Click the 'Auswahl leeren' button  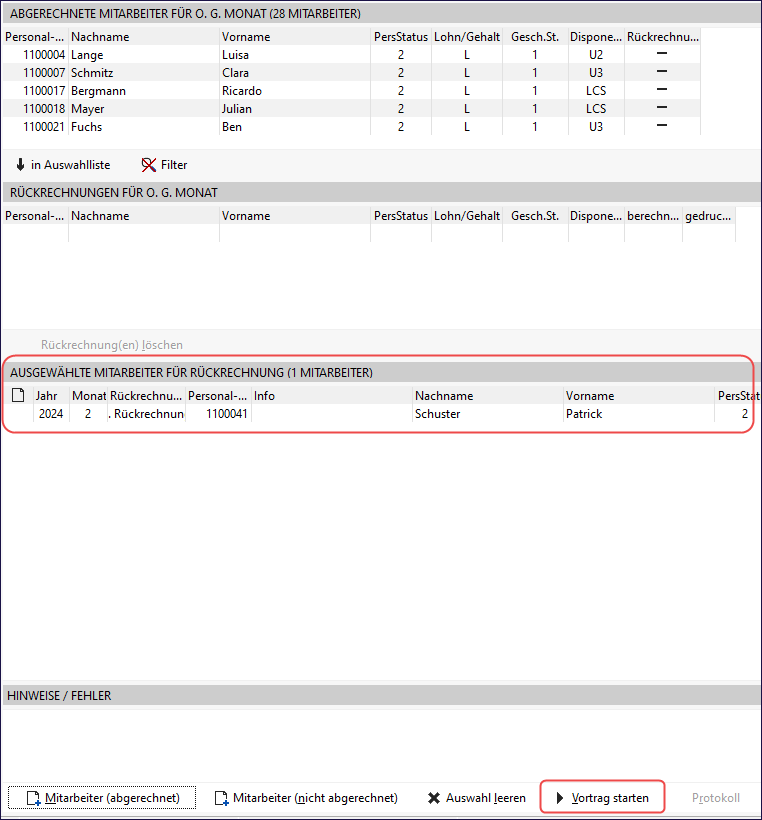pos(476,798)
